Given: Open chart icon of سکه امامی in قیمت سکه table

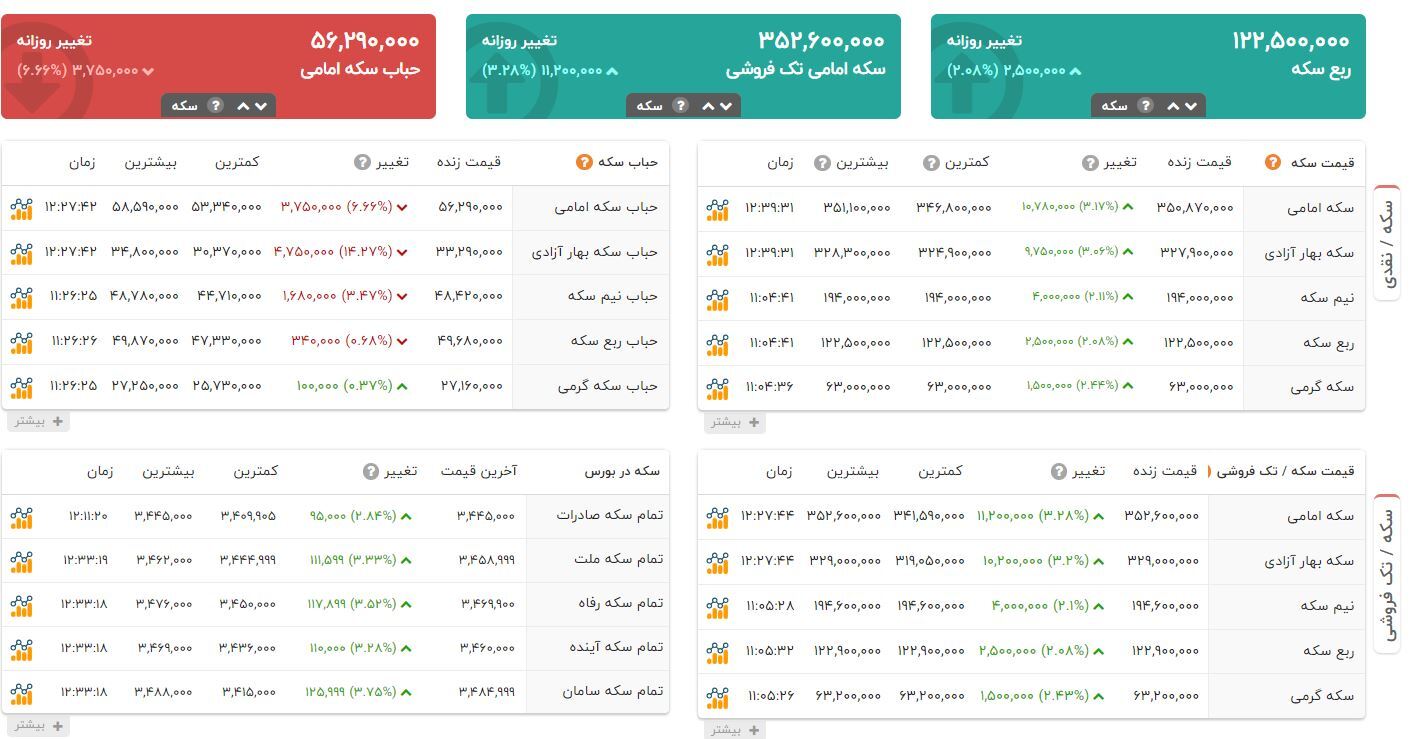Looking at the screenshot, I should pos(717,210).
